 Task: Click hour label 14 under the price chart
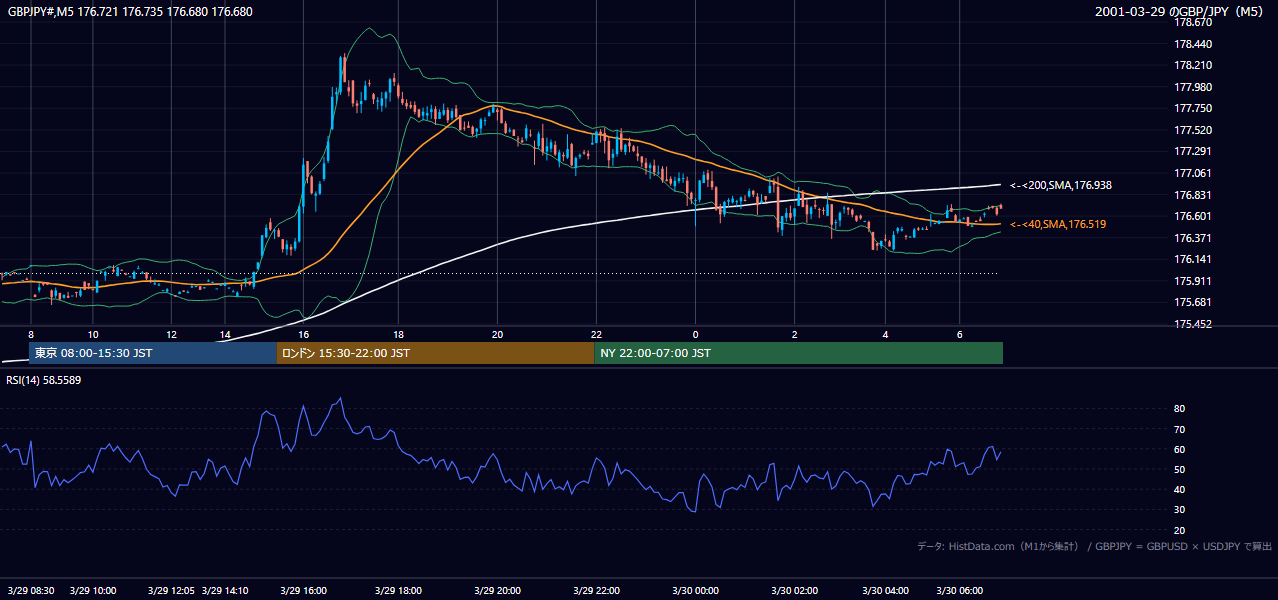point(225,334)
